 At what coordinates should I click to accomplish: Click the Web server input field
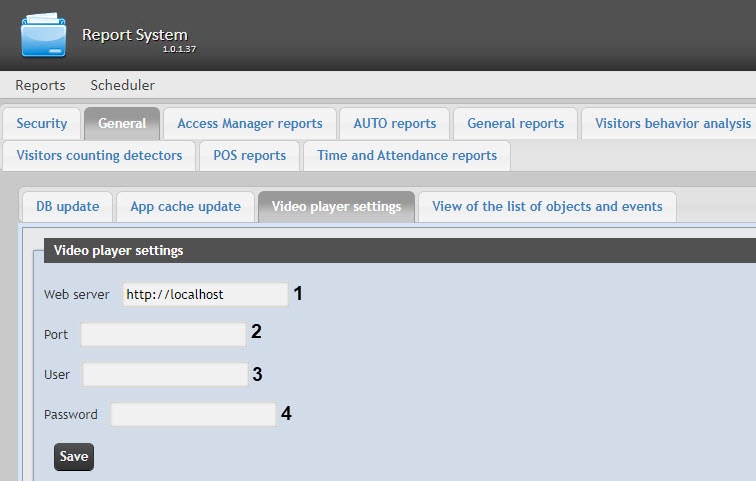[205, 295]
